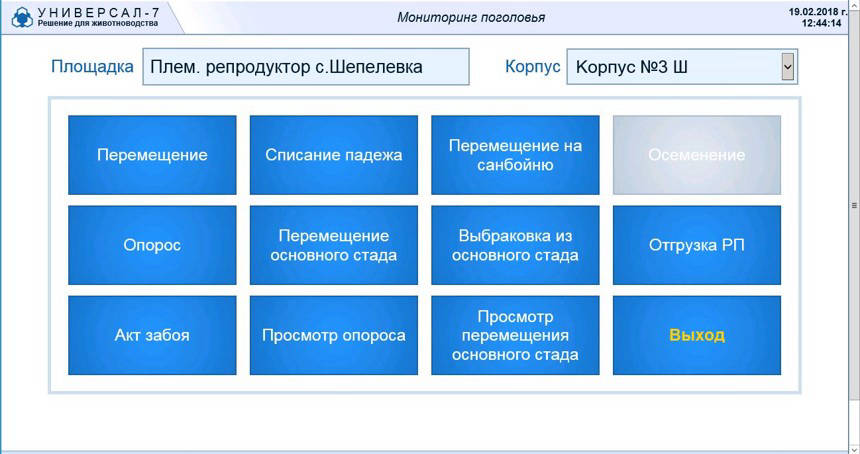Click the date and time display
The width and height of the screenshot is (860, 454).
[x=822, y=17]
